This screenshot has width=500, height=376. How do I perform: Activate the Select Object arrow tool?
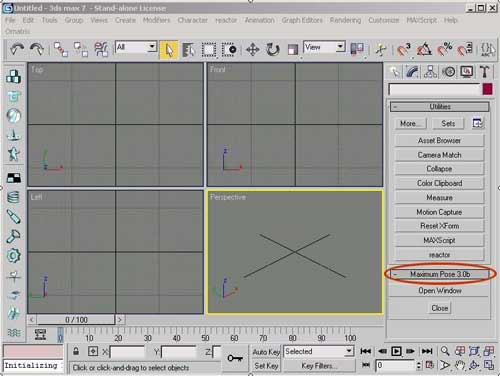pos(169,50)
